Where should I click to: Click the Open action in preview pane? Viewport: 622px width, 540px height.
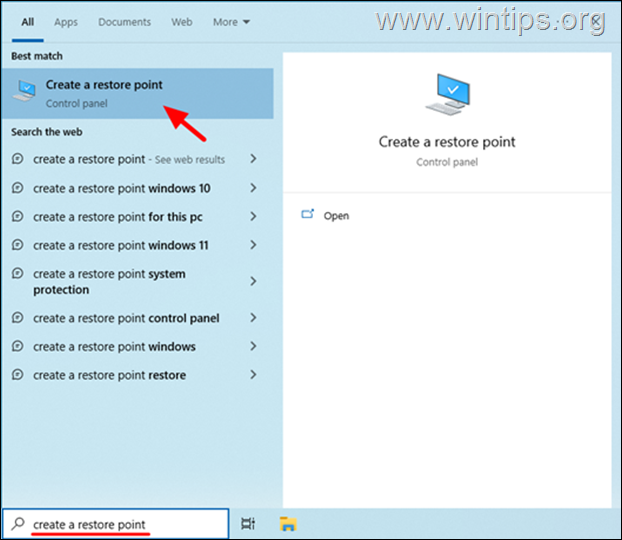coord(336,216)
